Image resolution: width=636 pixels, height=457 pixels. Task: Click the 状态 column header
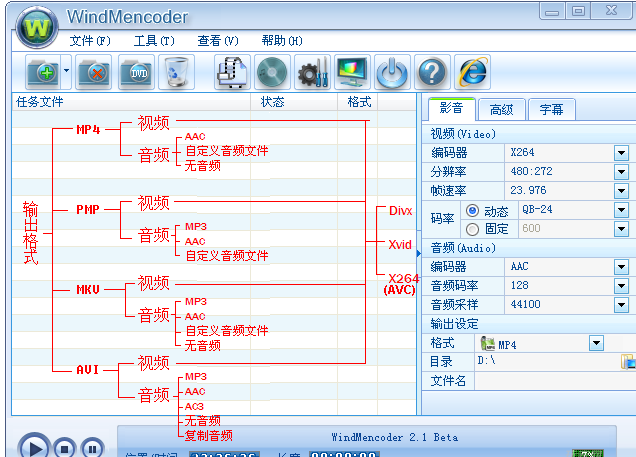[x=294, y=102]
